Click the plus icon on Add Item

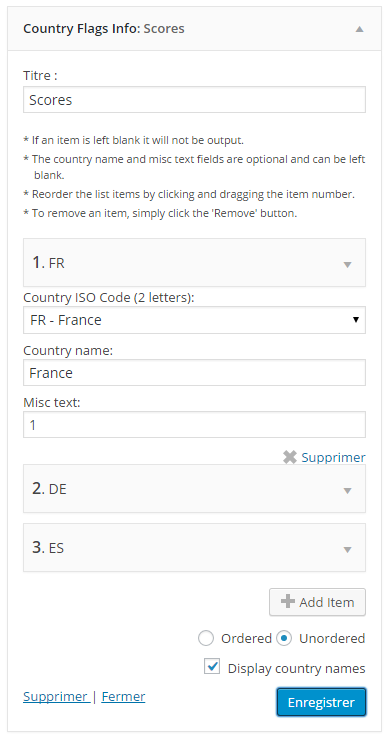(287, 602)
